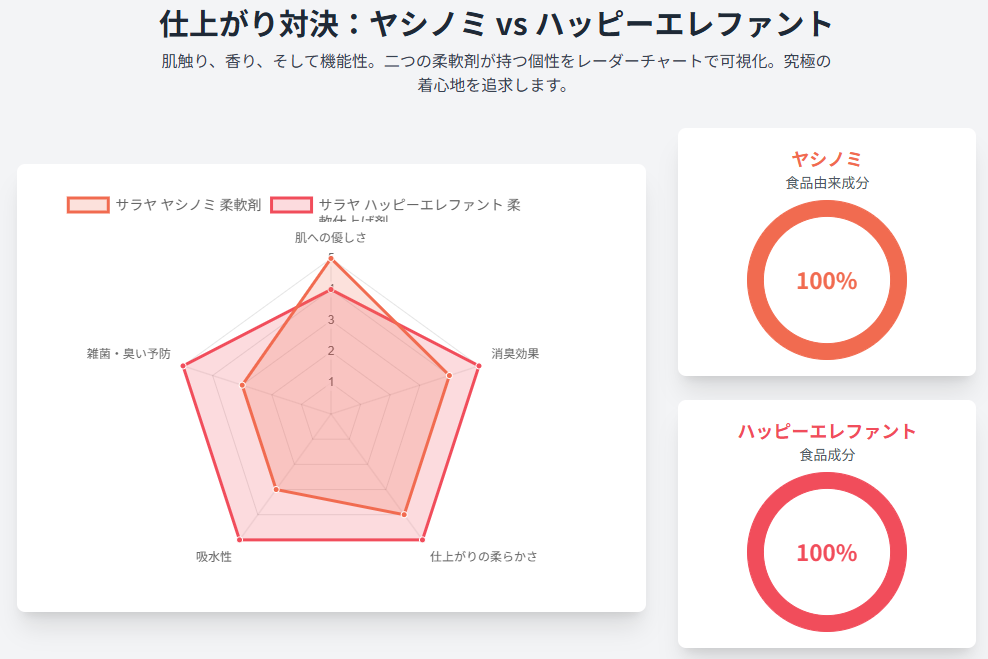This screenshot has height=659, width=988.
Task: Toggle the サラヤ ハッピーエレファント legend swatch
Action: pos(291,205)
